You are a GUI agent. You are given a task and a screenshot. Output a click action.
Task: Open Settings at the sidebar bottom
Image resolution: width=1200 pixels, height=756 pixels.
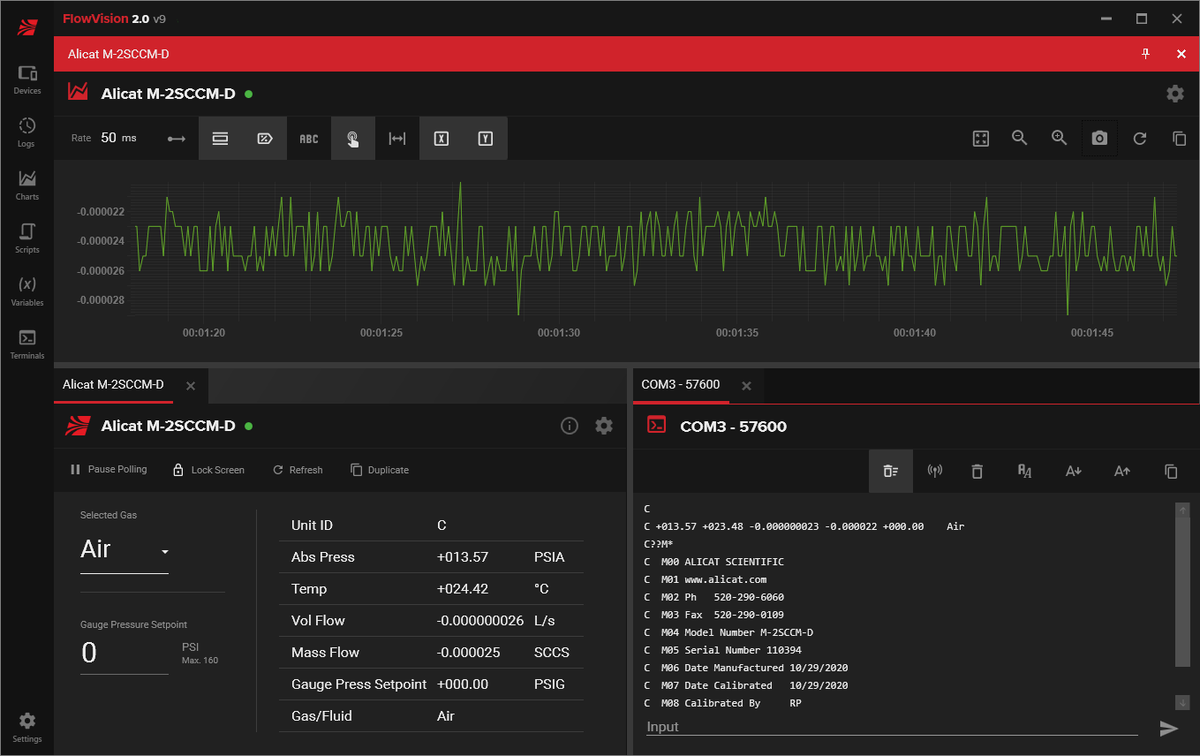tap(27, 727)
